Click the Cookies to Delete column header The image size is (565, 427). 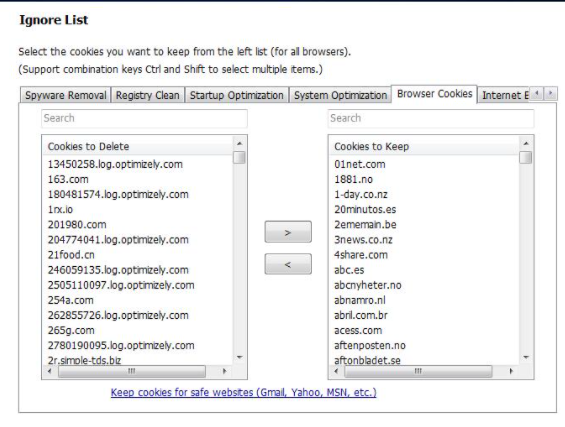[x=138, y=146]
